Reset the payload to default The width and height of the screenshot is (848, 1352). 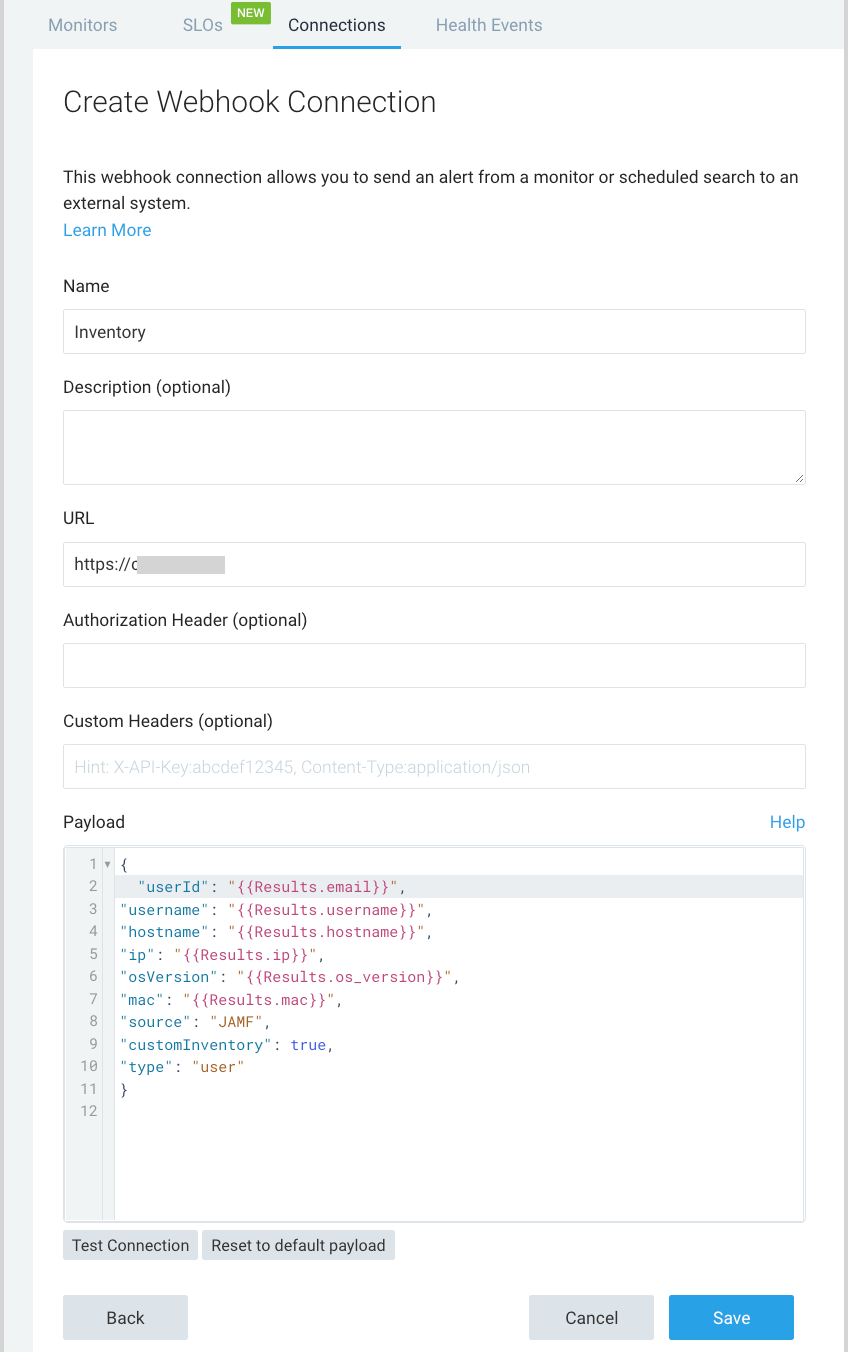(298, 1245)
